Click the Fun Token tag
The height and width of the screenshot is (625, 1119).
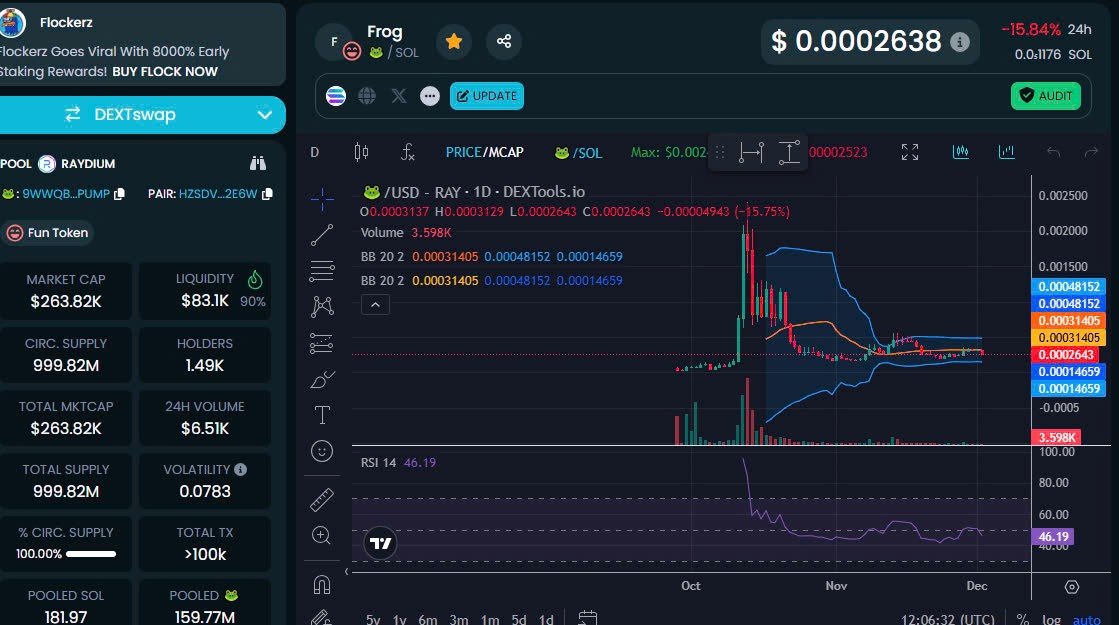(x=48, y=233)
